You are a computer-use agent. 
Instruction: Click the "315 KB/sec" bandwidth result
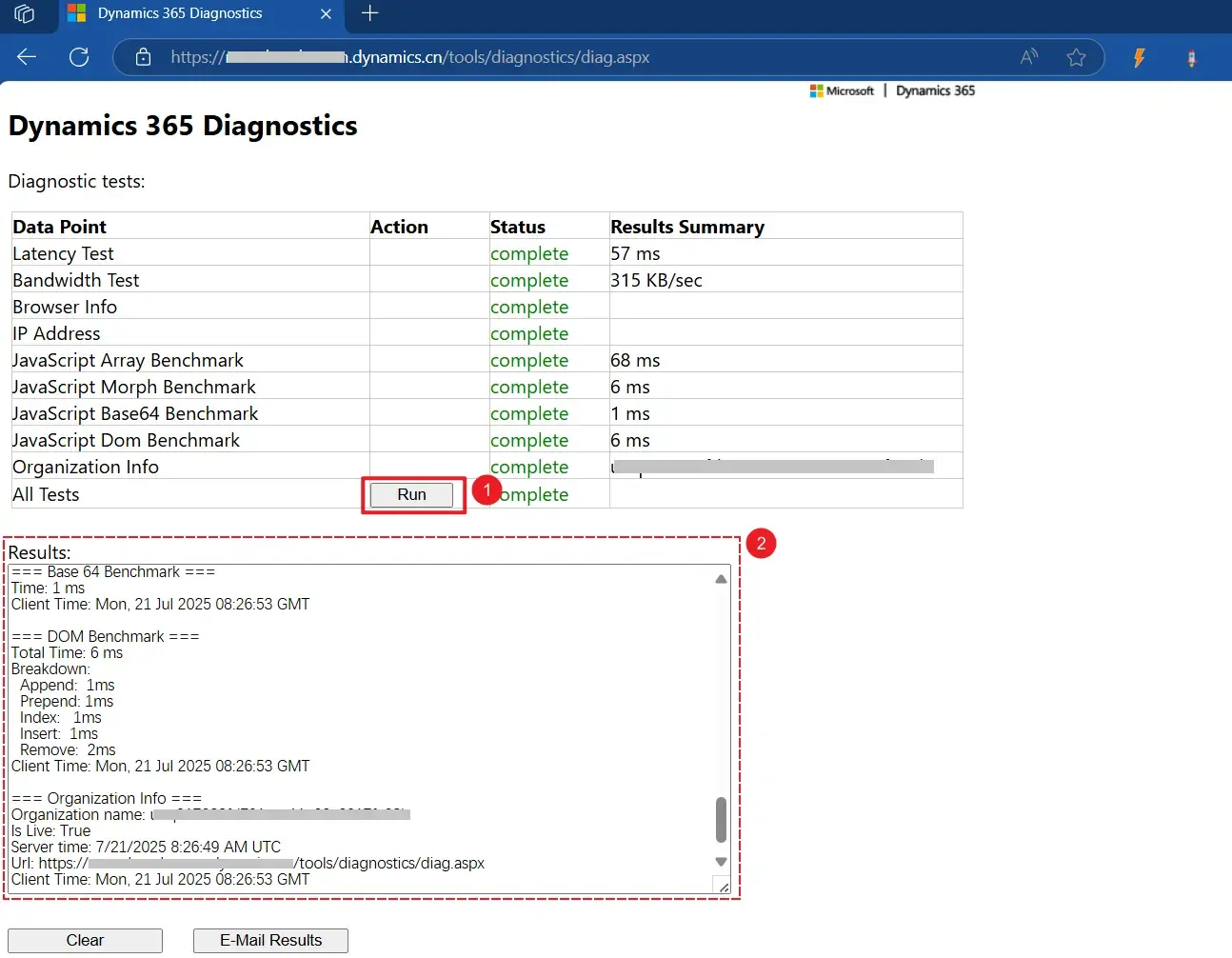[656, 280]
